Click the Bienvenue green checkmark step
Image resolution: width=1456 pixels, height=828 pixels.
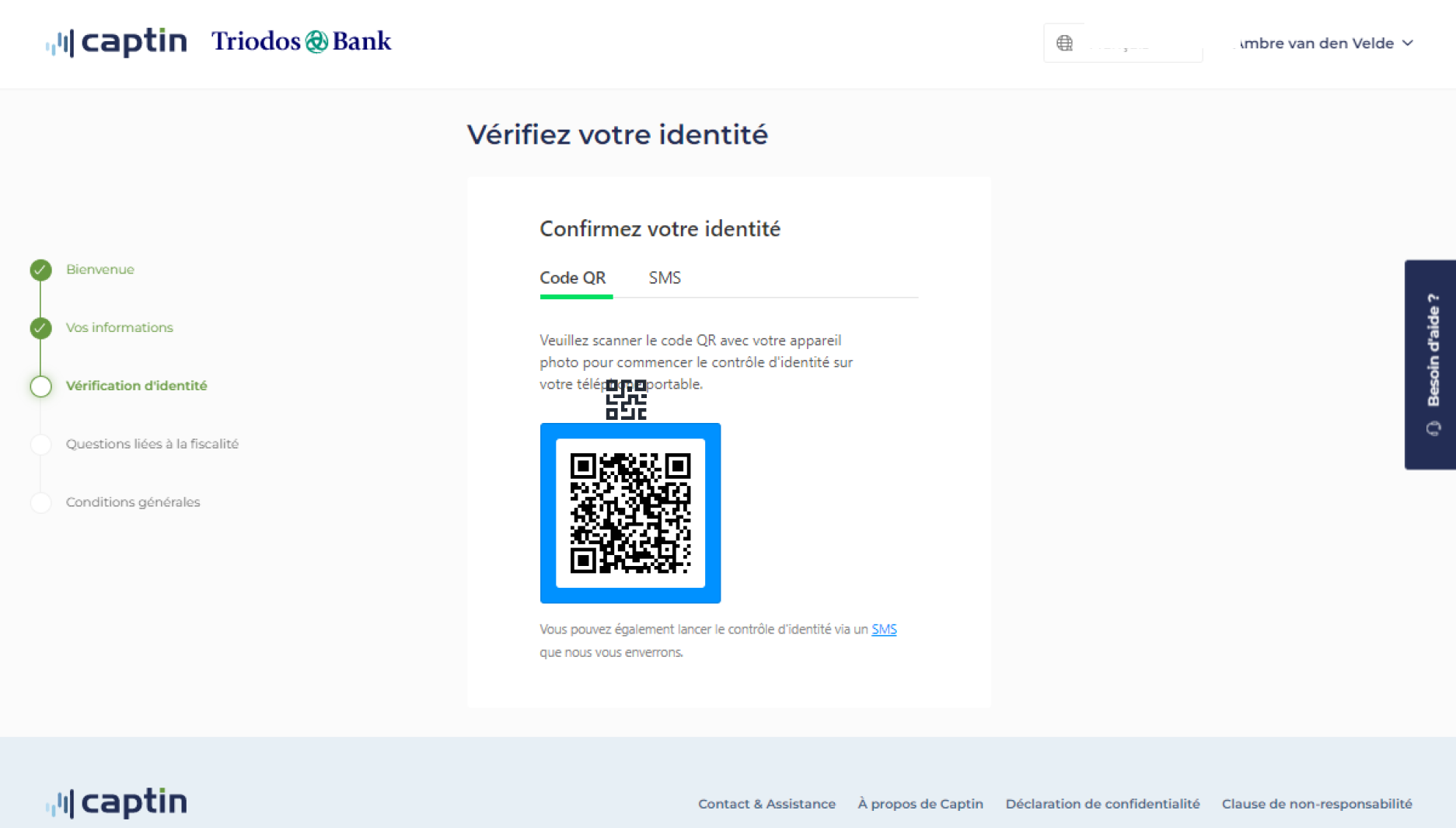(41, 270)
